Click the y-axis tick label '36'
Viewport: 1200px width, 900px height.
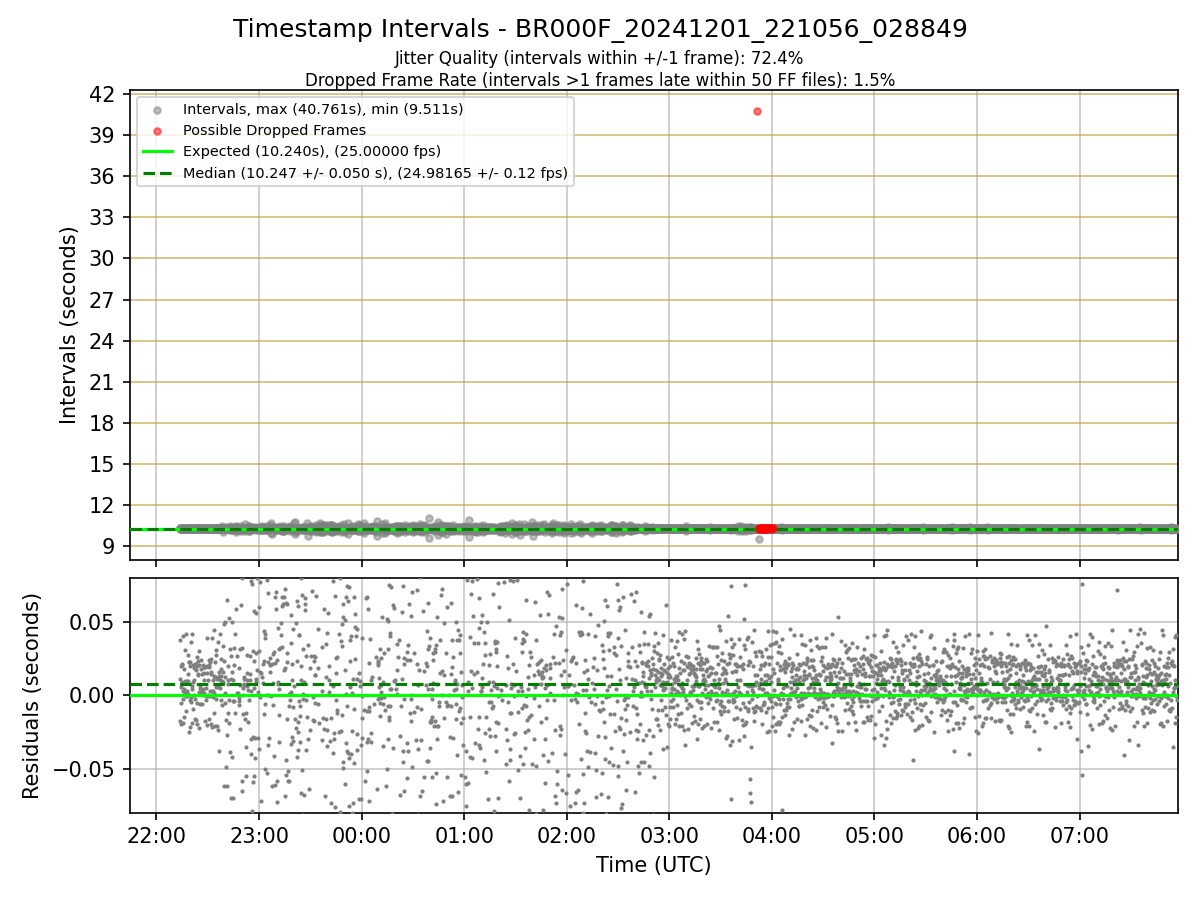[x=102, y=176]
